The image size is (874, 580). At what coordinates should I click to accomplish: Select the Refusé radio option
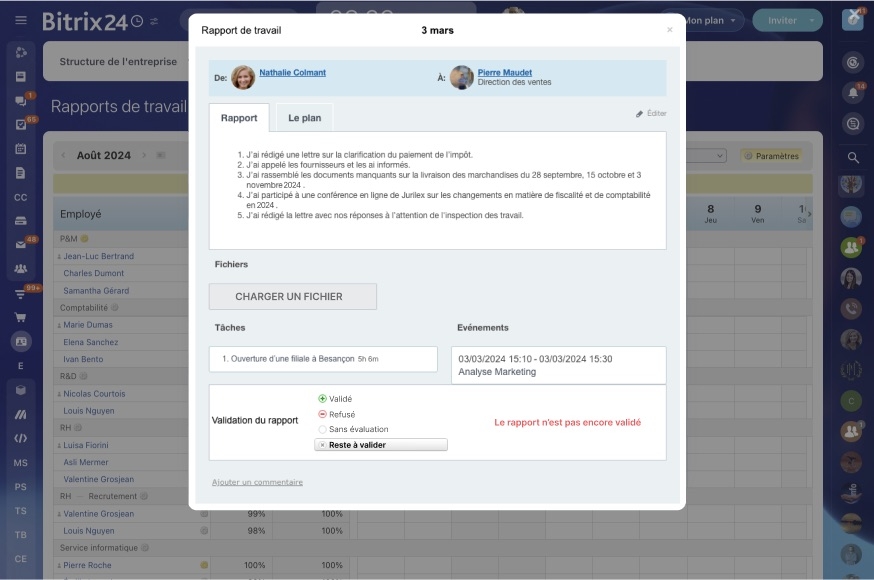pos(322,414)
